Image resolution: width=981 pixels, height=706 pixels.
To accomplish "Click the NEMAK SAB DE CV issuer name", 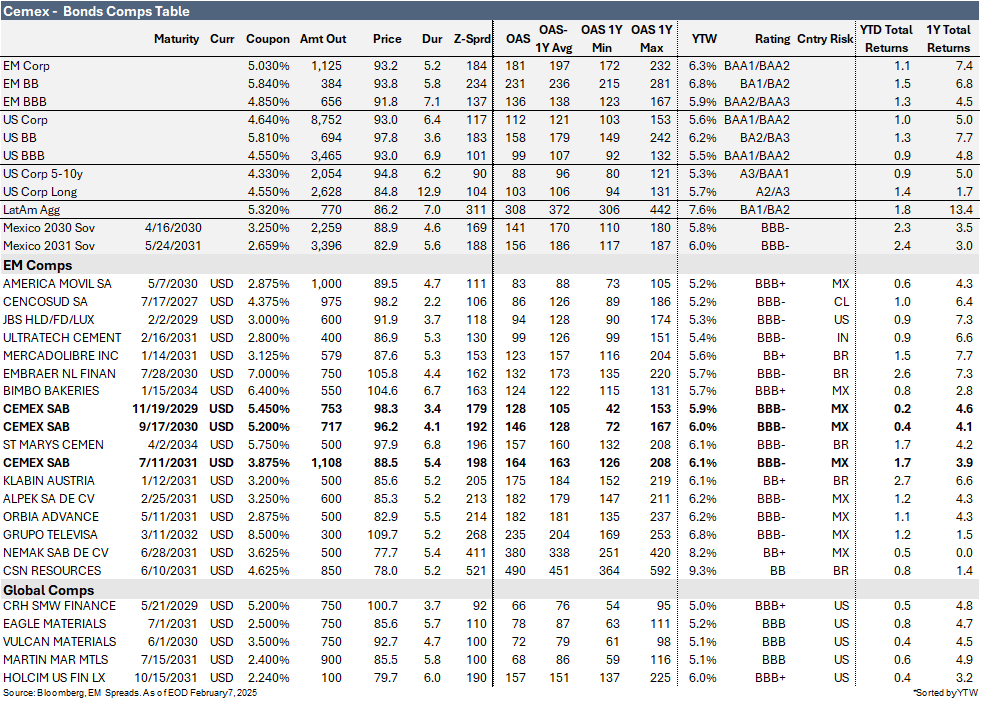I will [56, 553].
